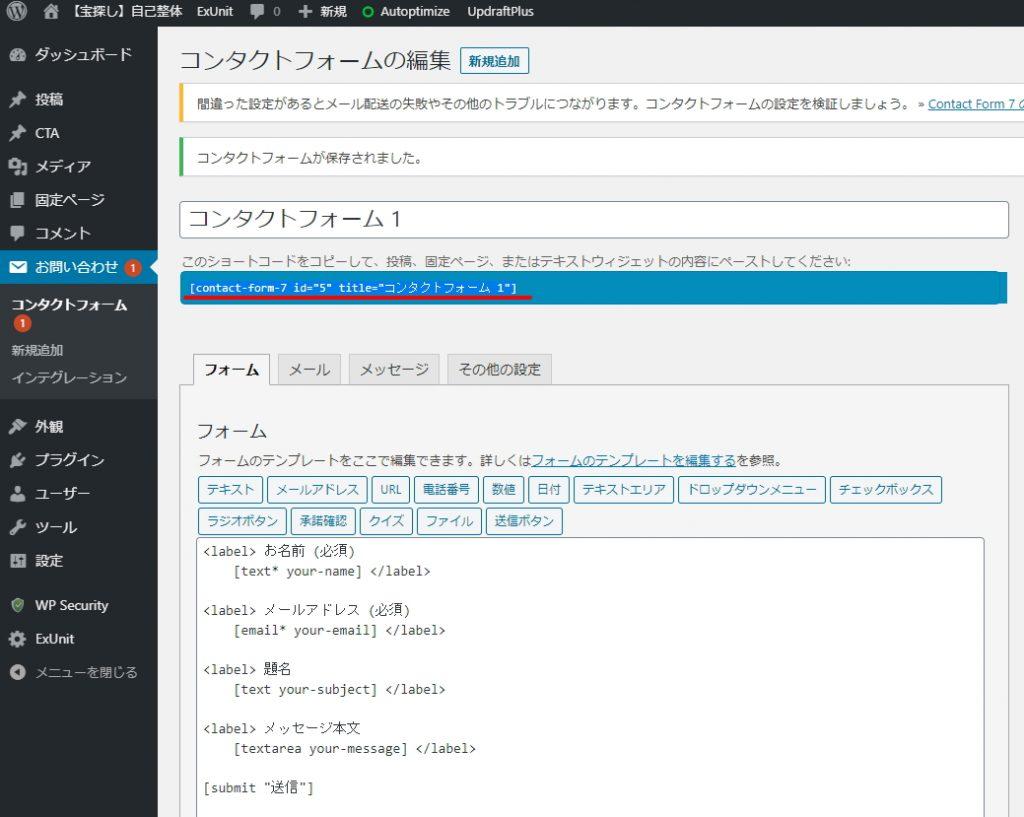Insert a 数値 tag
The width and height of the screenshot is (1024, 817).
coord(504,490)
